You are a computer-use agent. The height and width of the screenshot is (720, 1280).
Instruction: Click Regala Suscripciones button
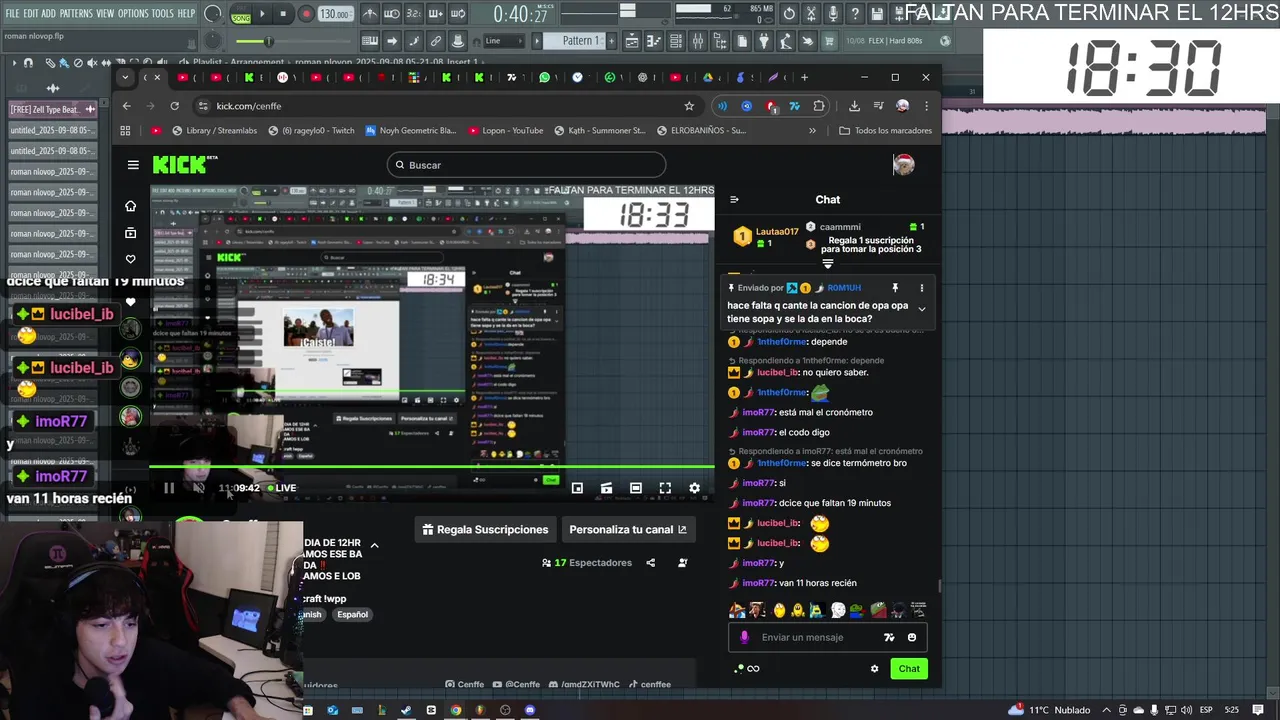pyautogui.click(x=485, y=530)
